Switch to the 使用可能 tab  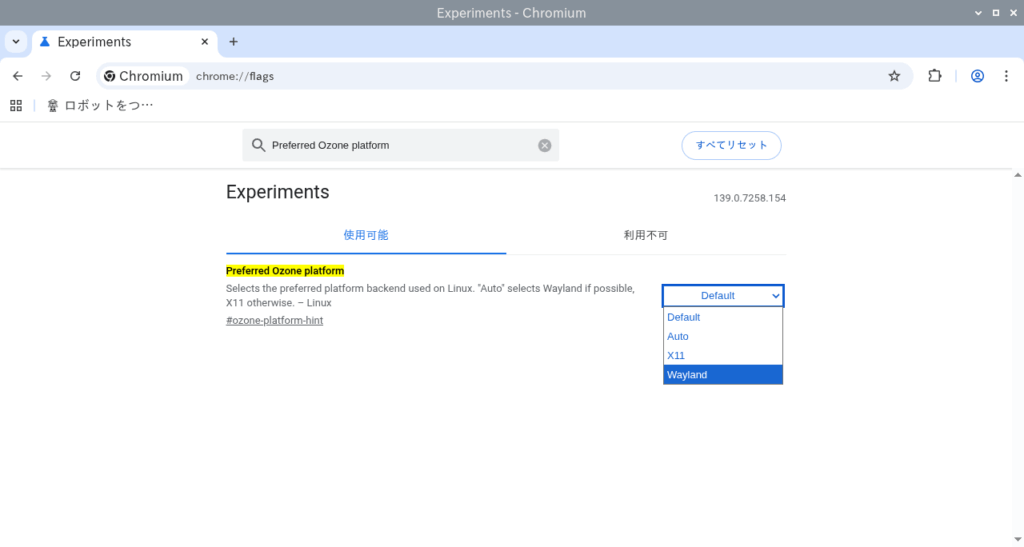[x=365, y=236]
